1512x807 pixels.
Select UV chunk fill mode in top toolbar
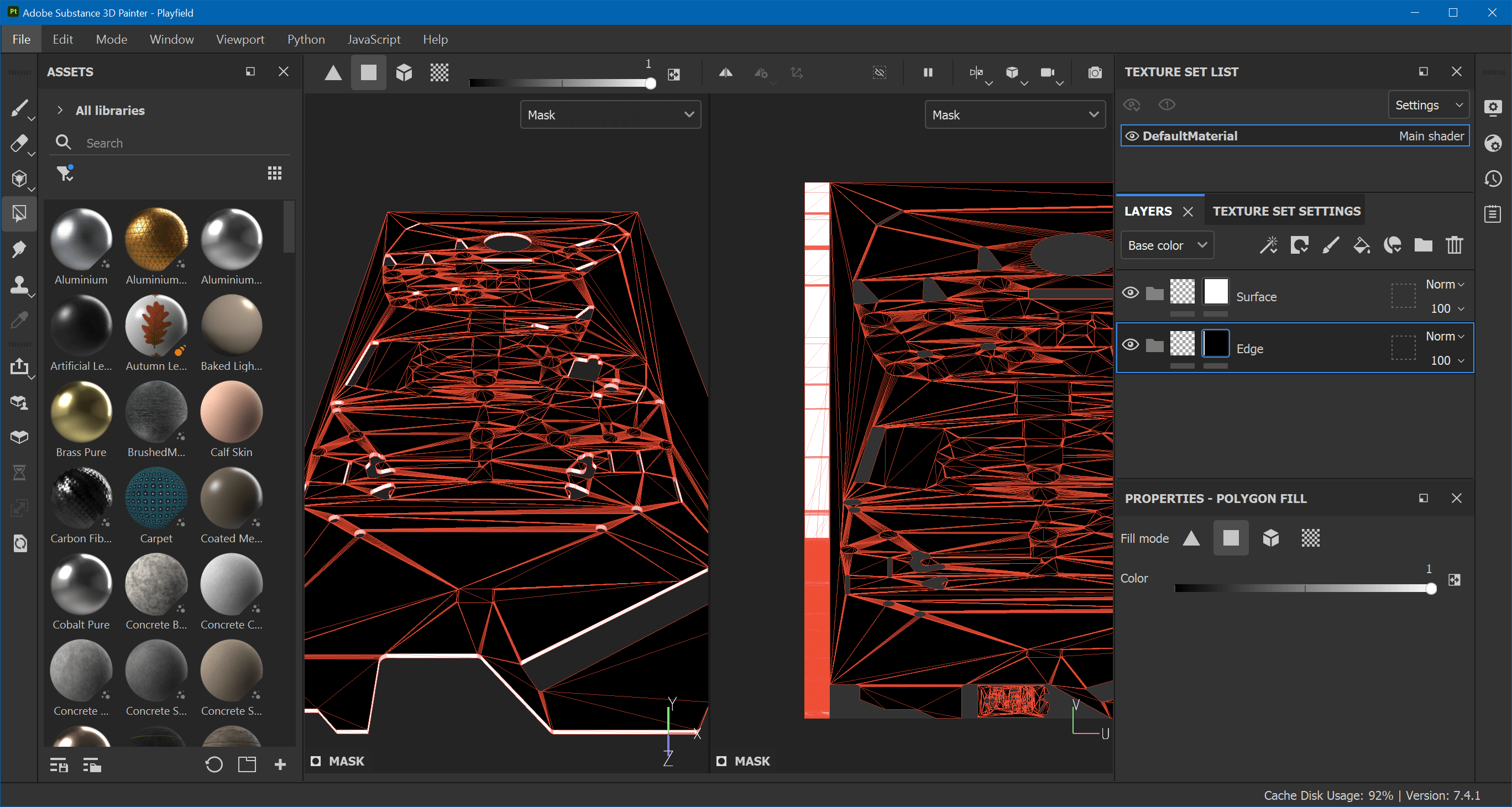(440, 72)
